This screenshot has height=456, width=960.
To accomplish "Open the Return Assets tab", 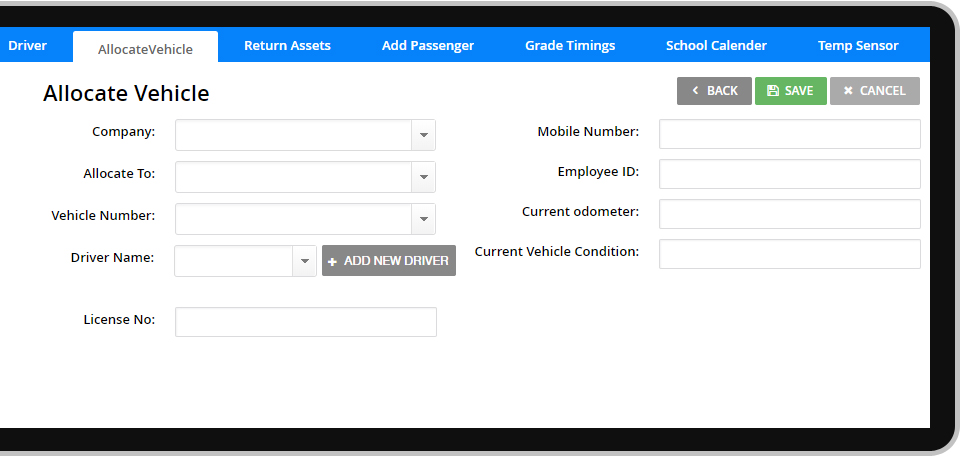I will [287, 45].
